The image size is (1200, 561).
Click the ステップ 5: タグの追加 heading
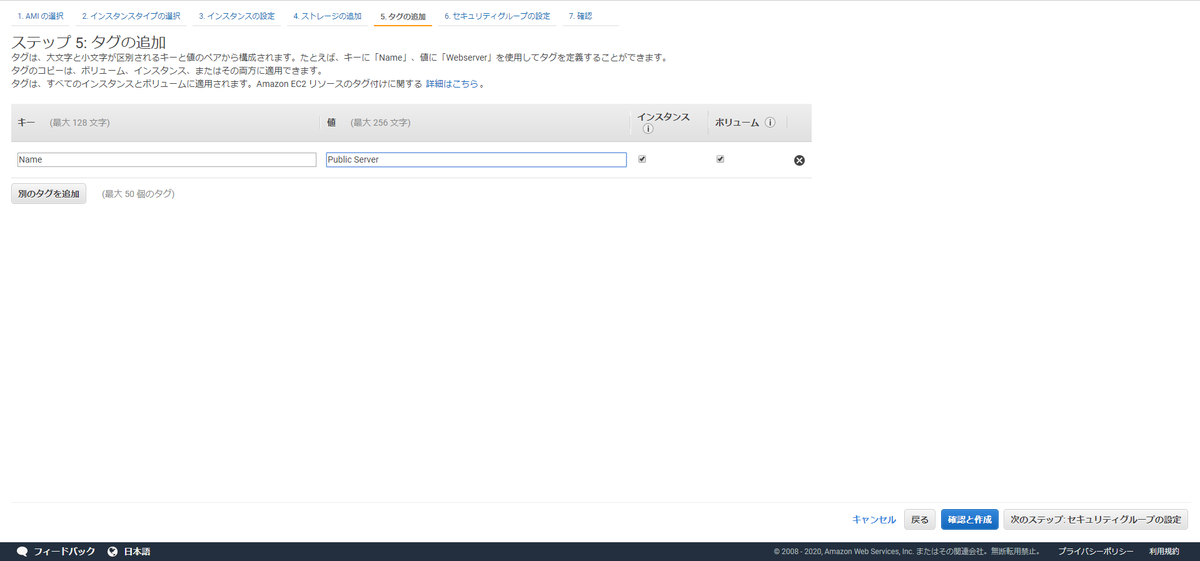(88, 42)
